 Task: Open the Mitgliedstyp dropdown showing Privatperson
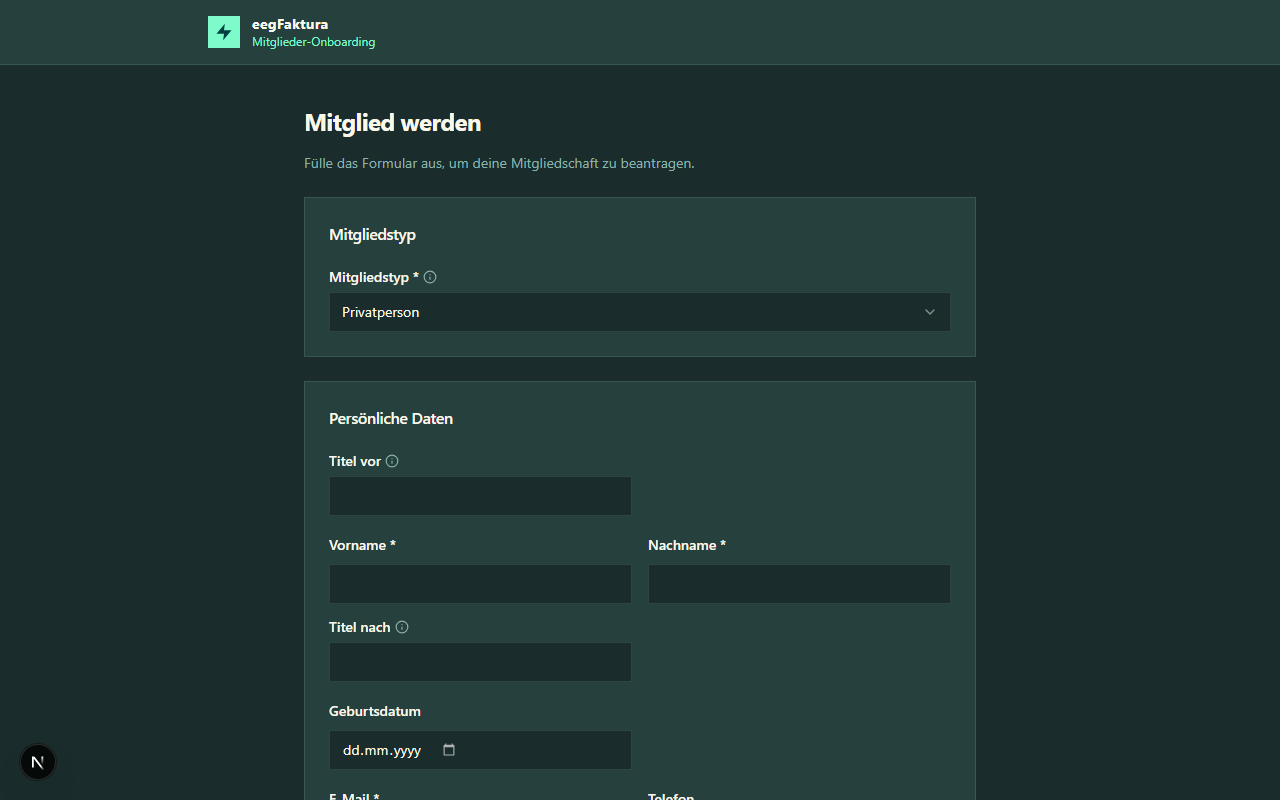(x=640, y=312)
